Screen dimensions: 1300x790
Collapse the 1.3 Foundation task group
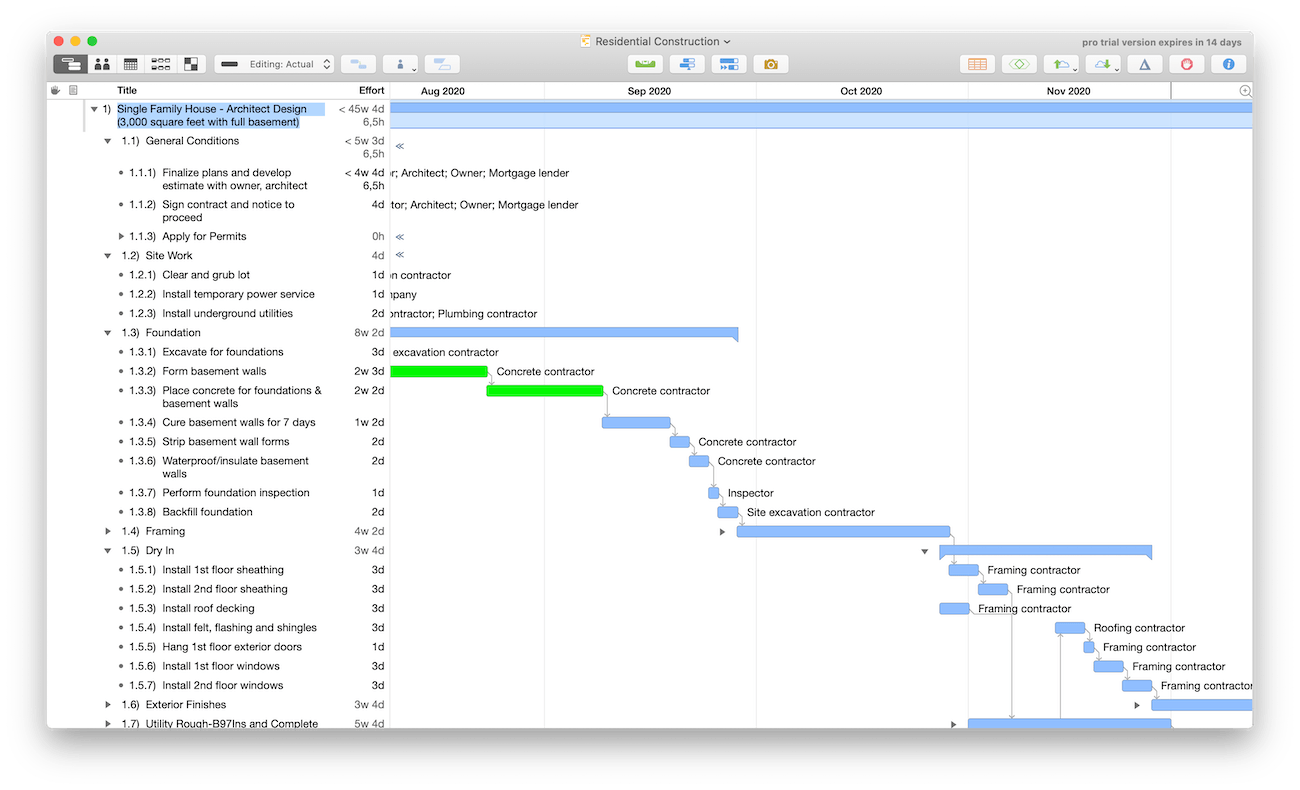(108, 333)
